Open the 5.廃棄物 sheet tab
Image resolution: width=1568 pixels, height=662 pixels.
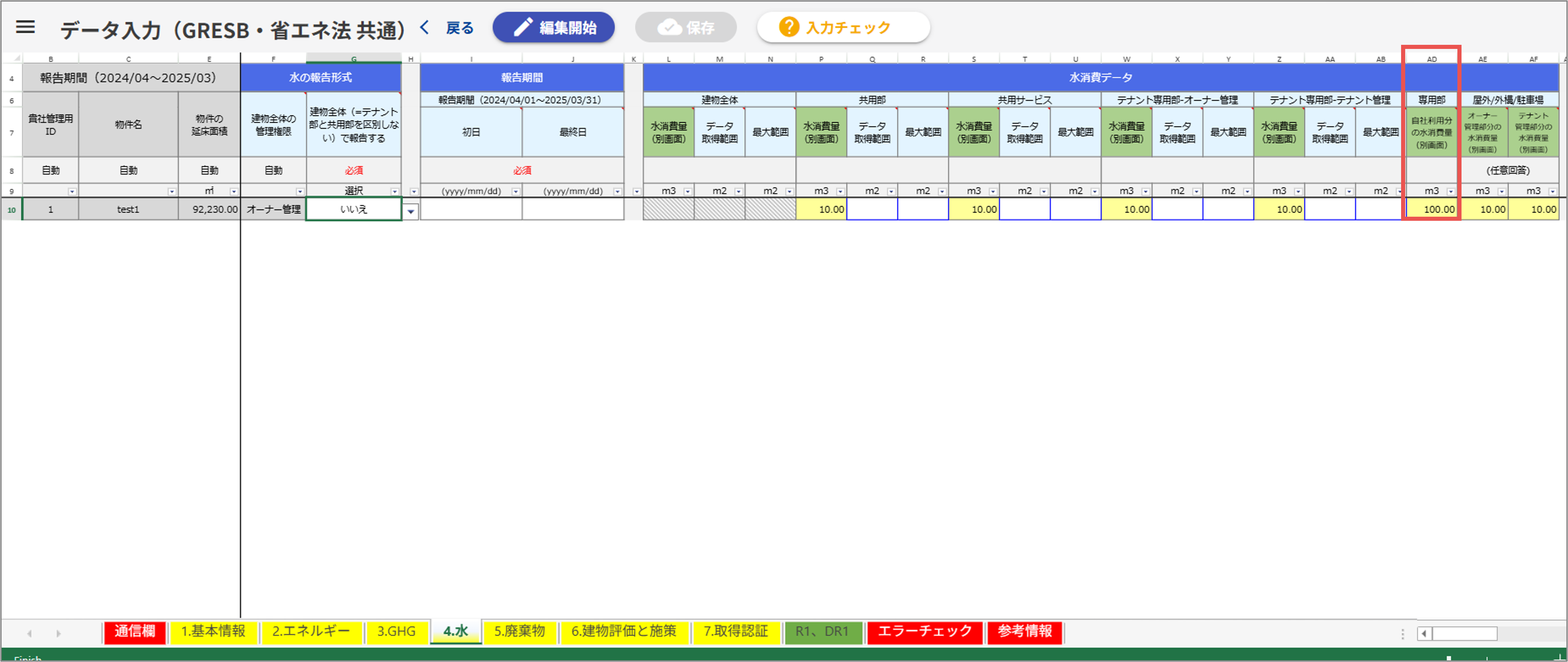pos(519,632)
